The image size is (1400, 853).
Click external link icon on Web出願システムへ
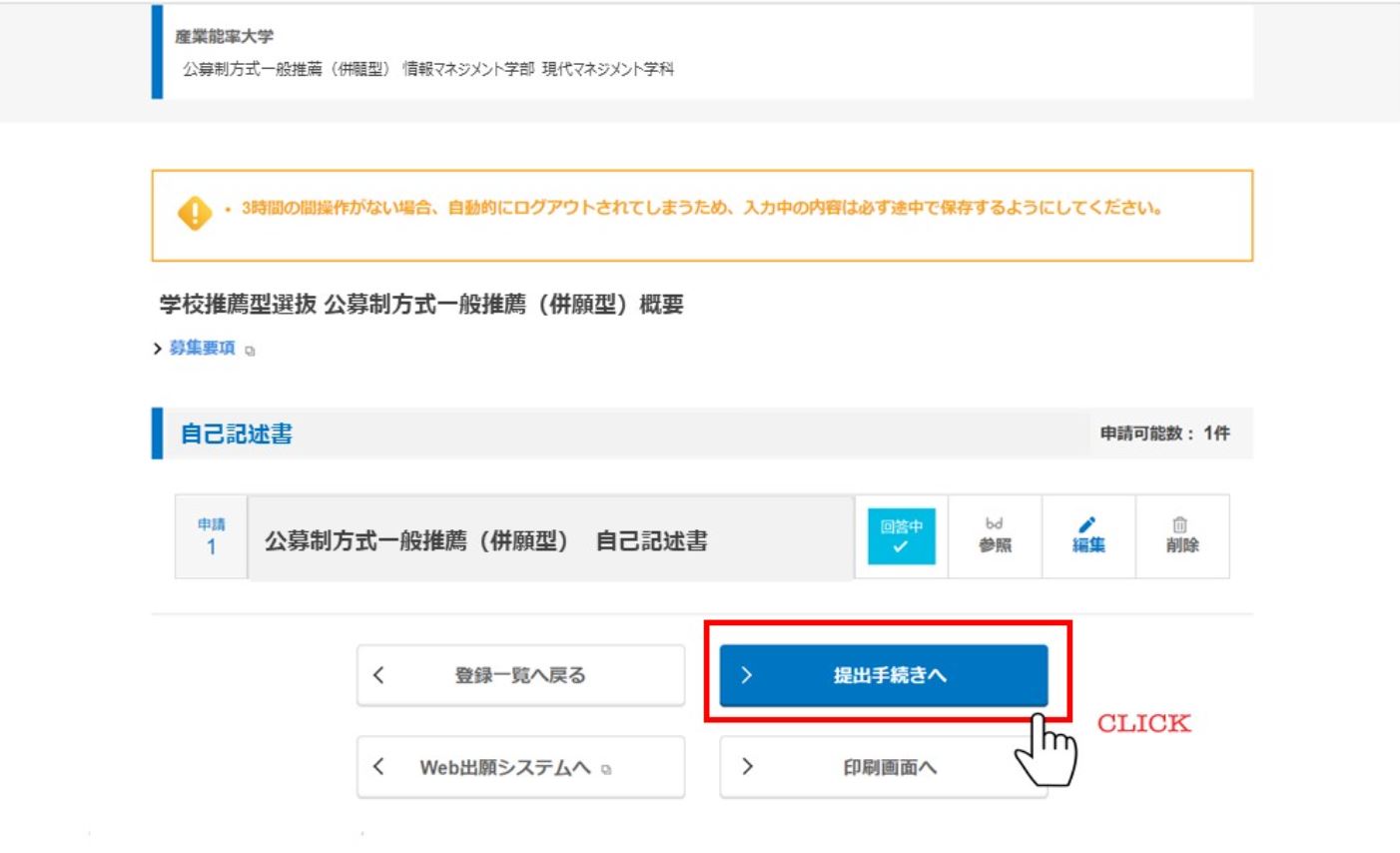pyautogui.click(x=606, y=769)
